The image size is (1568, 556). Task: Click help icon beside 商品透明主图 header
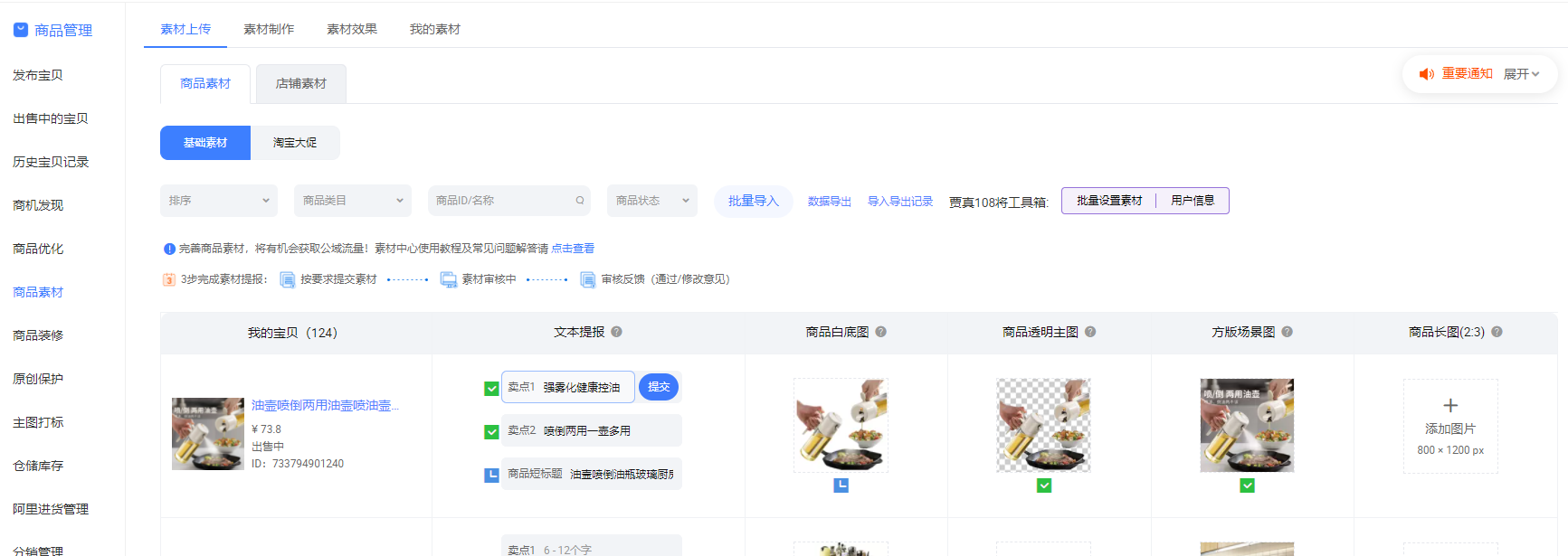(1090, 332)
